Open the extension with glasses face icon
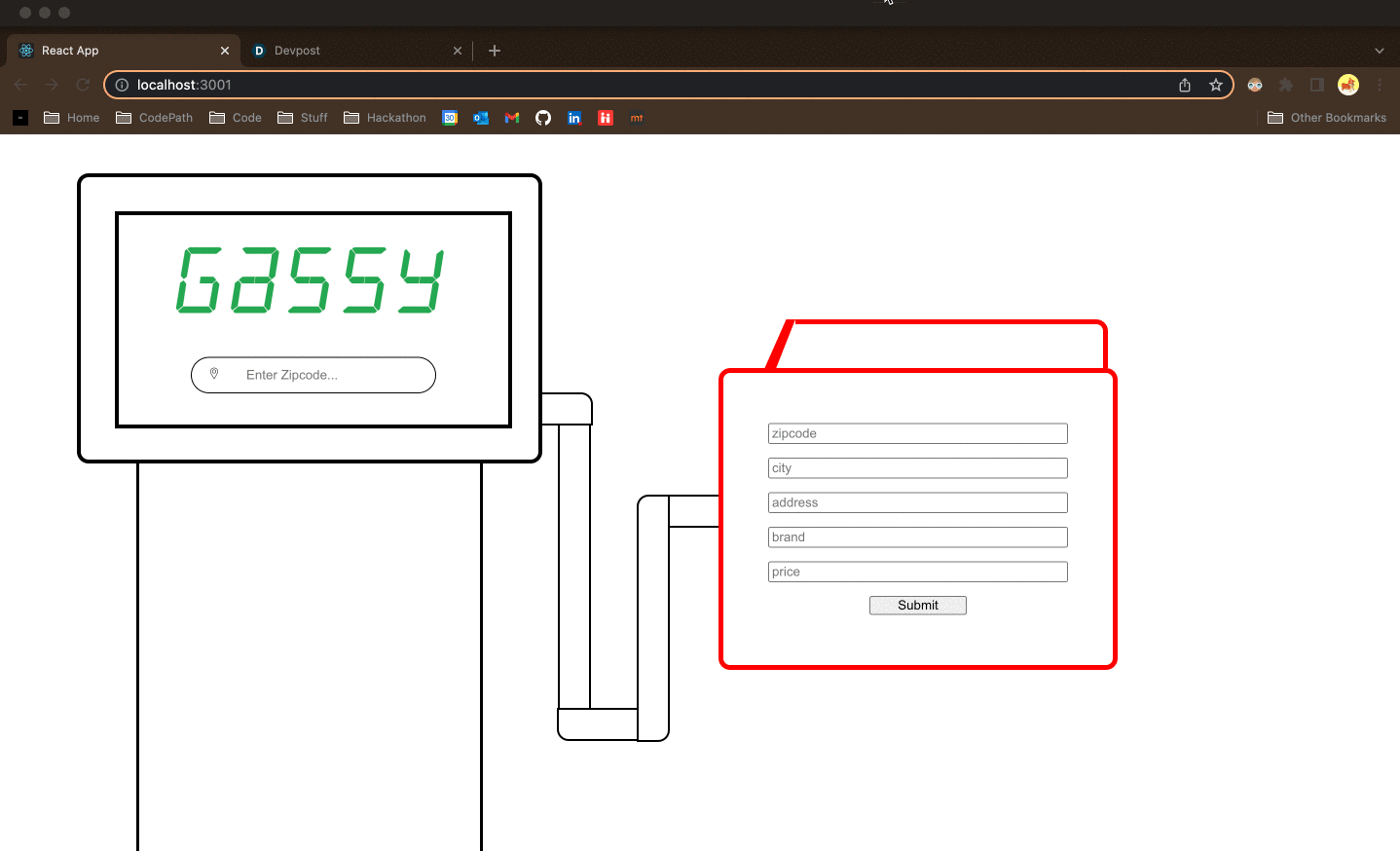This screenshot has height=851, width=1400. click(1255, 85)
